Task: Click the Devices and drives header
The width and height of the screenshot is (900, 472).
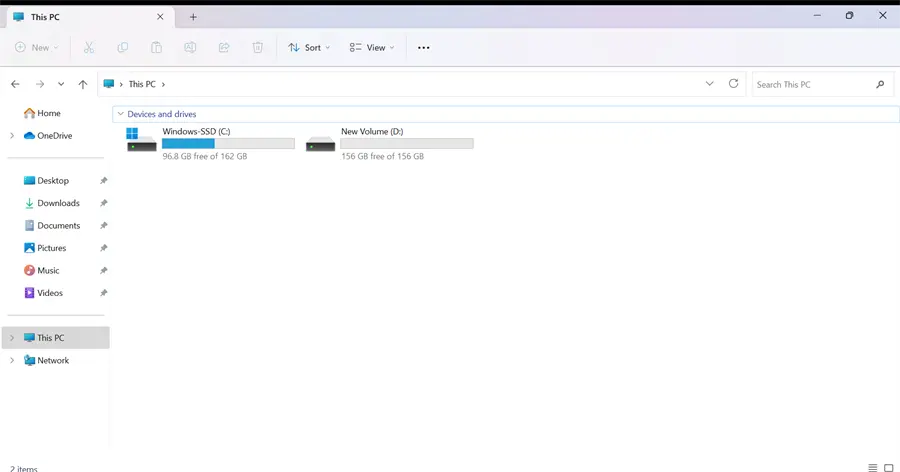Action: (162, 114)
